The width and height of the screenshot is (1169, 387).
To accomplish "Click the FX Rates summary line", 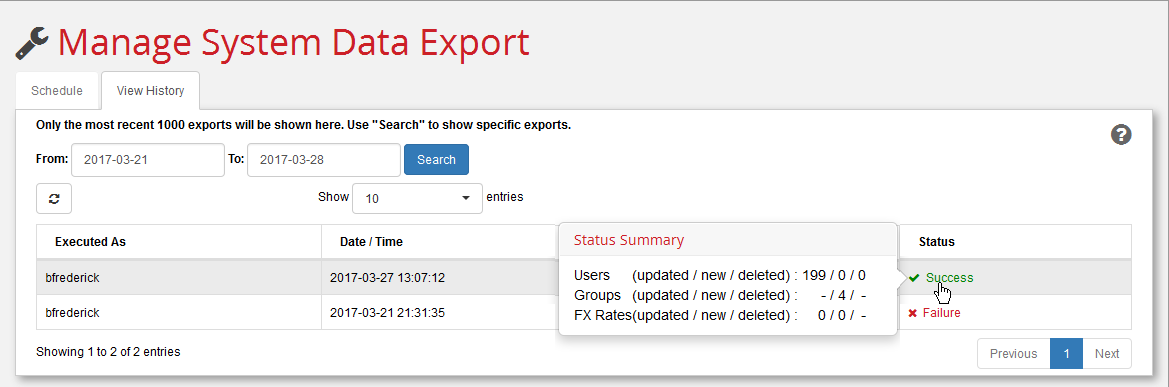I will click(720, 315).
